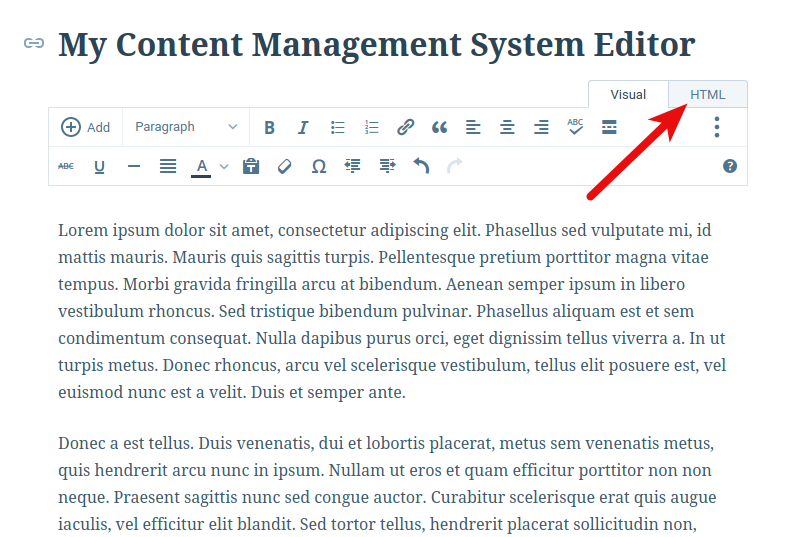
Task: Clear formatting with the eraser icon
Action: [284, 166]
